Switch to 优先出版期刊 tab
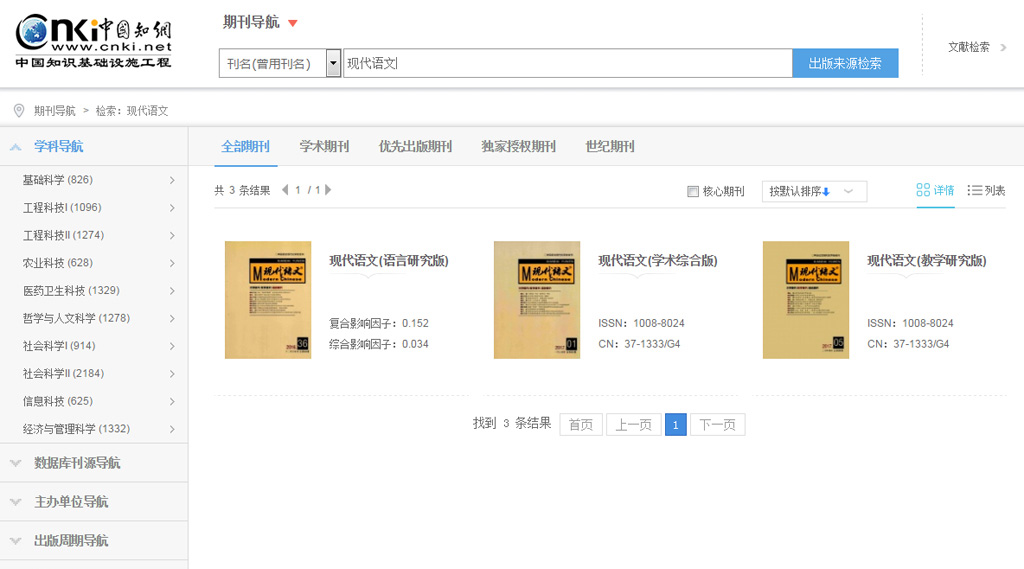Viewport: 1024px width, 569px height. [415, 146]
